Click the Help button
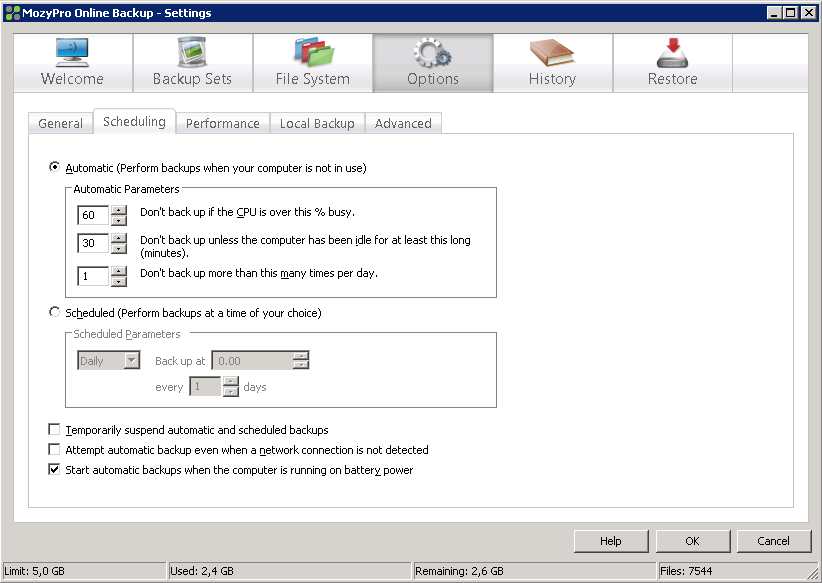 click(x=611, y=541)
